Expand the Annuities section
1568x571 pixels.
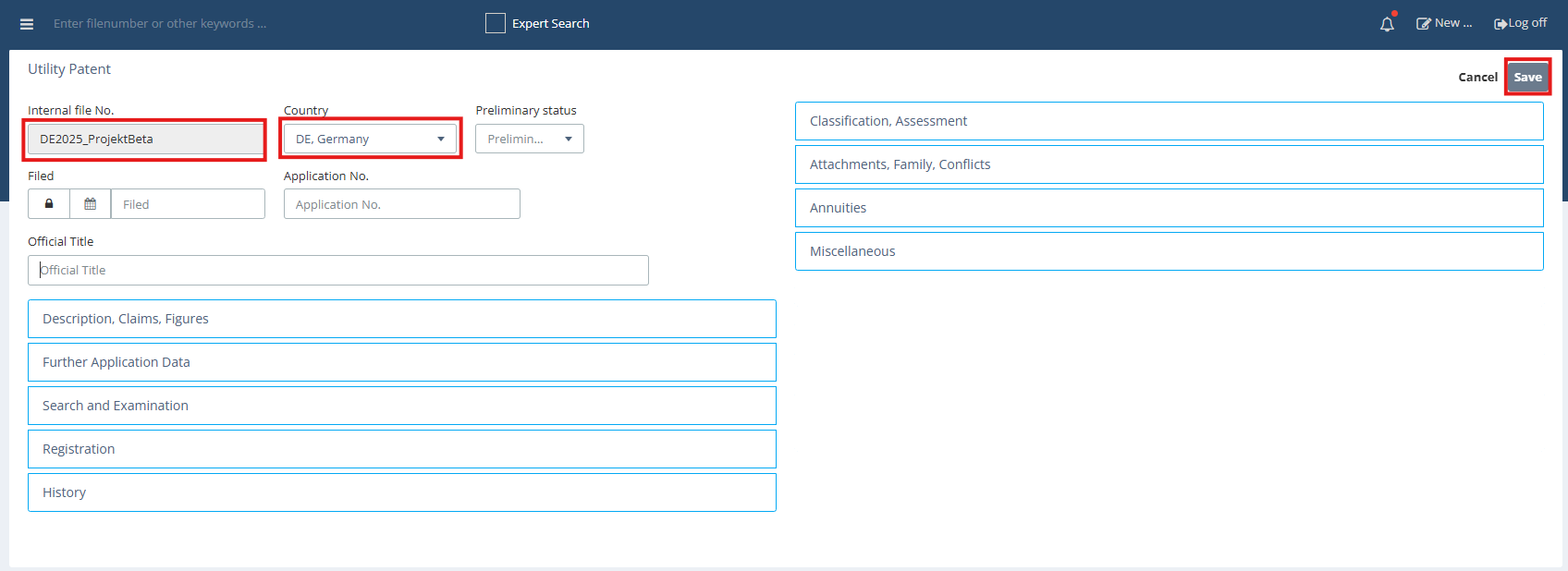click(x=1169, y=208)
